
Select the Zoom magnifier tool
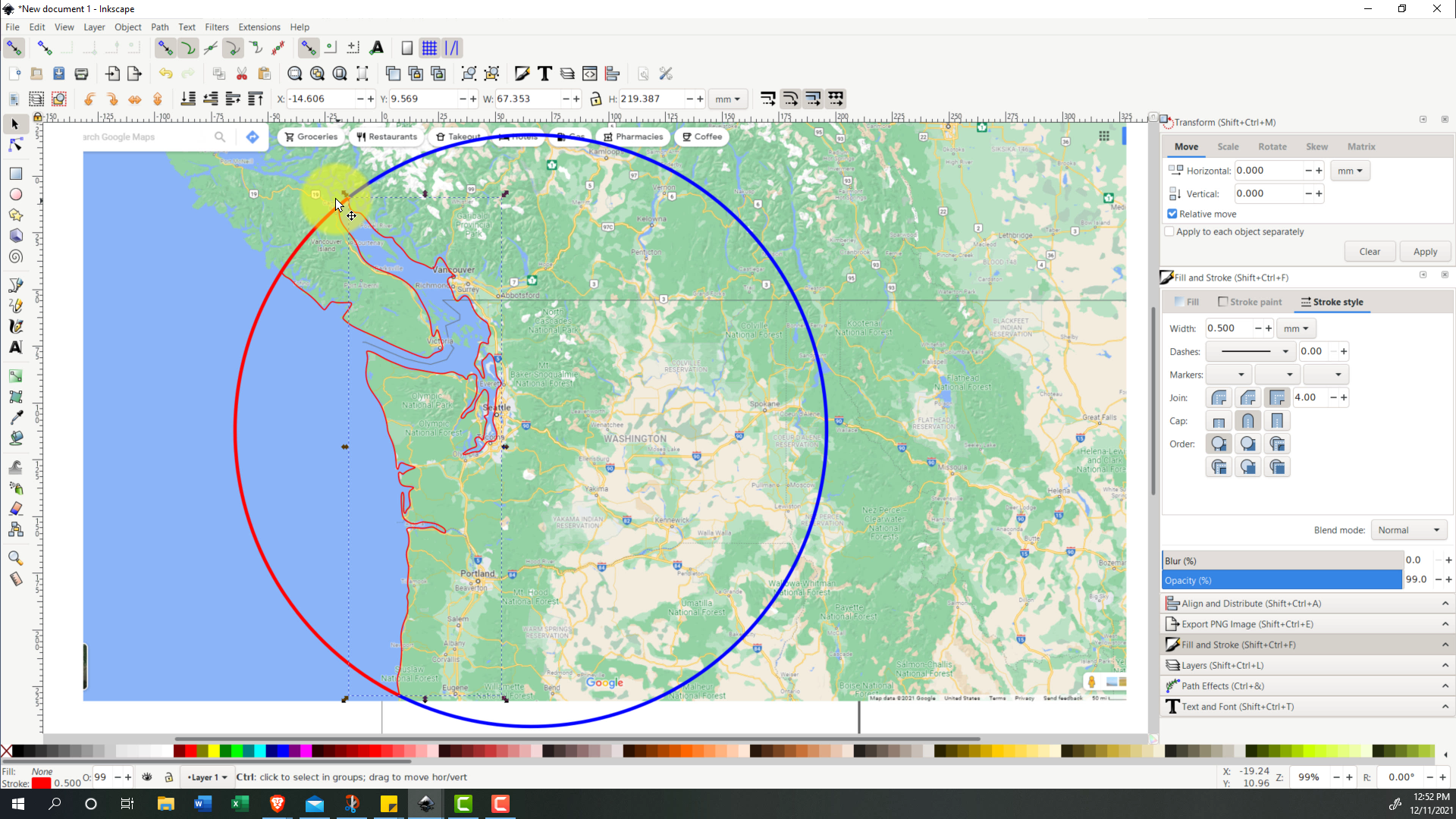coord(15,558)
